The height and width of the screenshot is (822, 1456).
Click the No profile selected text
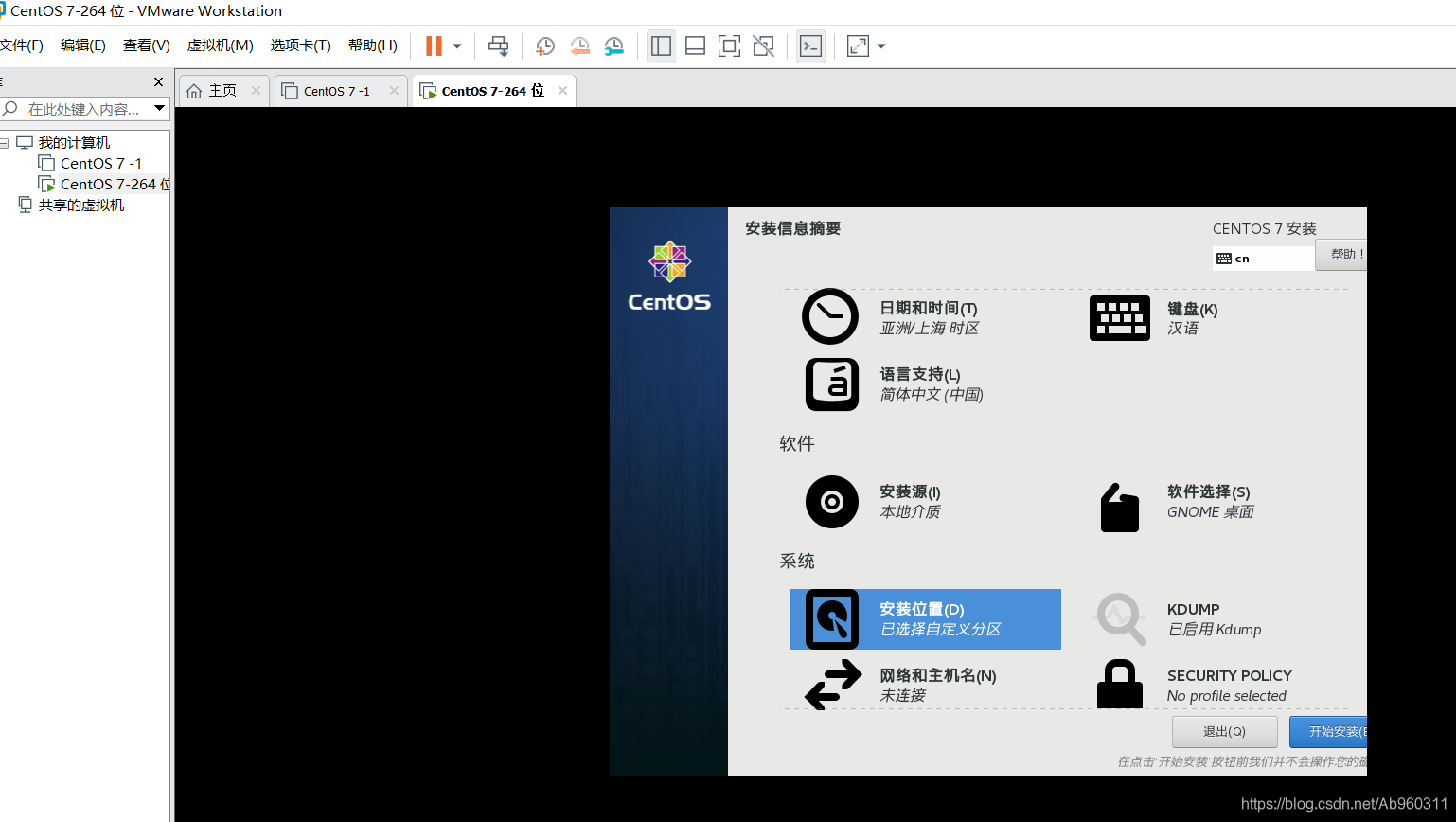pyautogui.click(x=1227, y=696)
